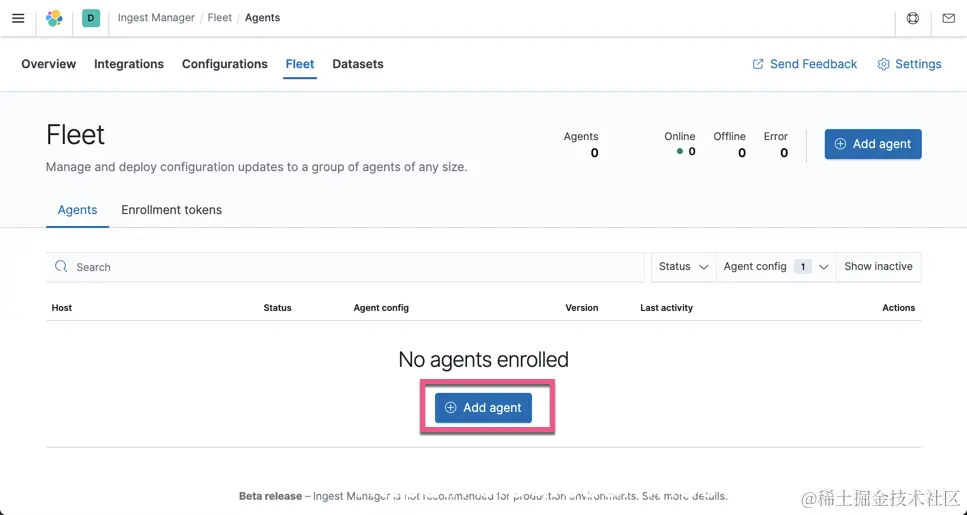Click the Error agents count label
Image resolution: width=967 pixels, height=515 pixels.
[x=776, y=136]
